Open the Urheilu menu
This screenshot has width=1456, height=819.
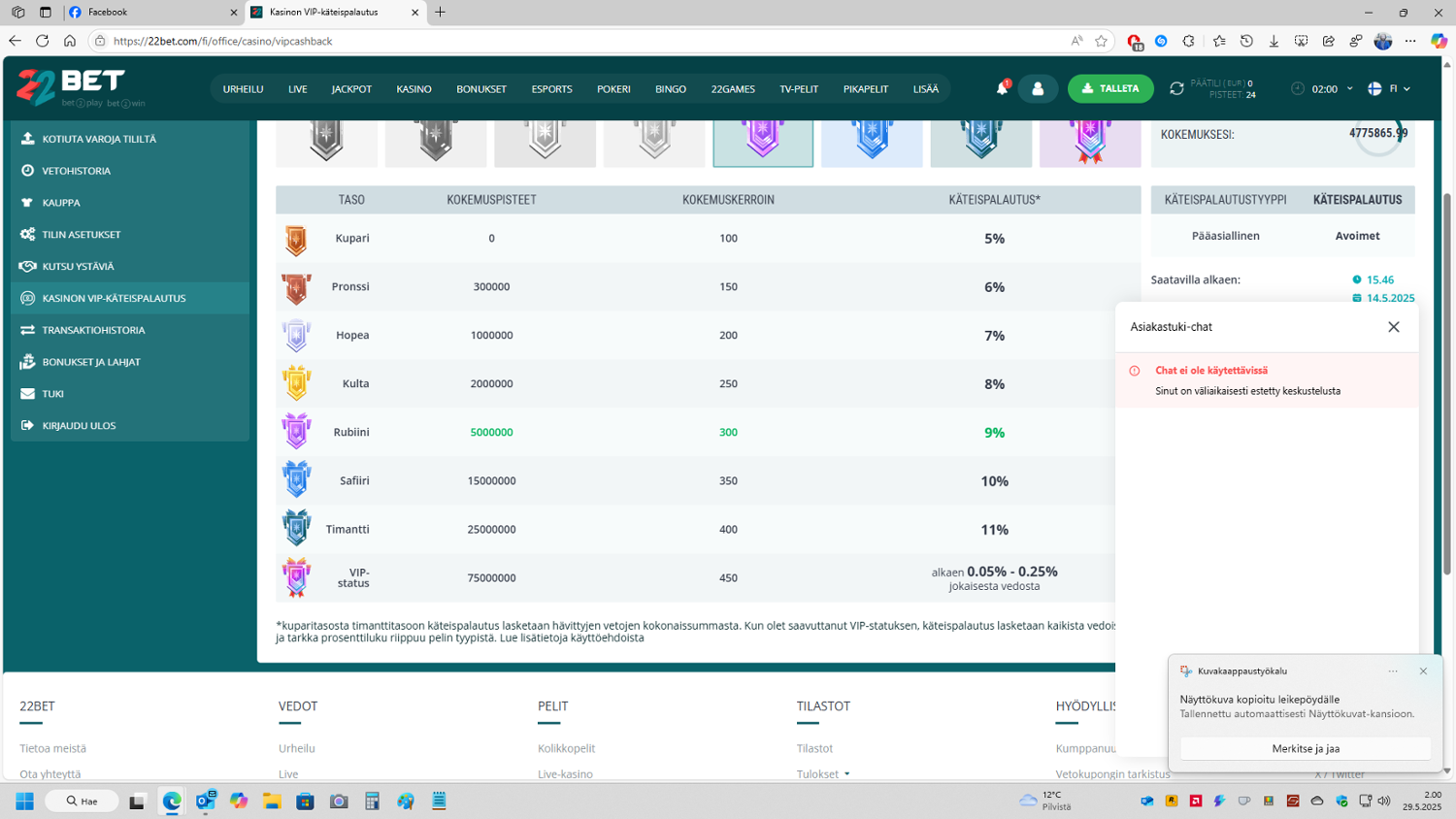(243, 89)
